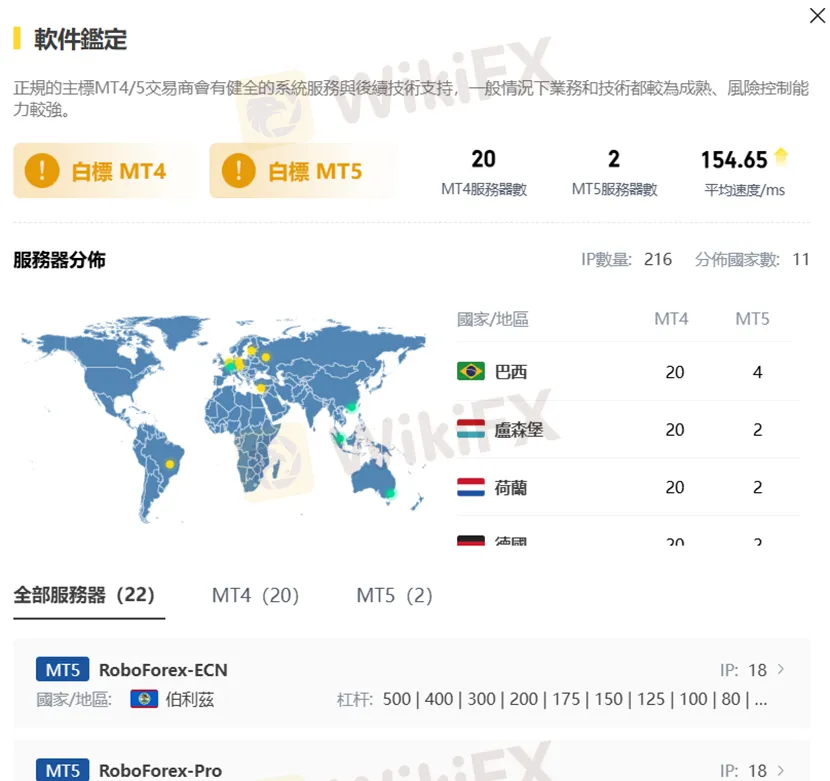Click the Brazil server dot on the map
The width and height of the screenshot is (830, 781).
[169, 464]
